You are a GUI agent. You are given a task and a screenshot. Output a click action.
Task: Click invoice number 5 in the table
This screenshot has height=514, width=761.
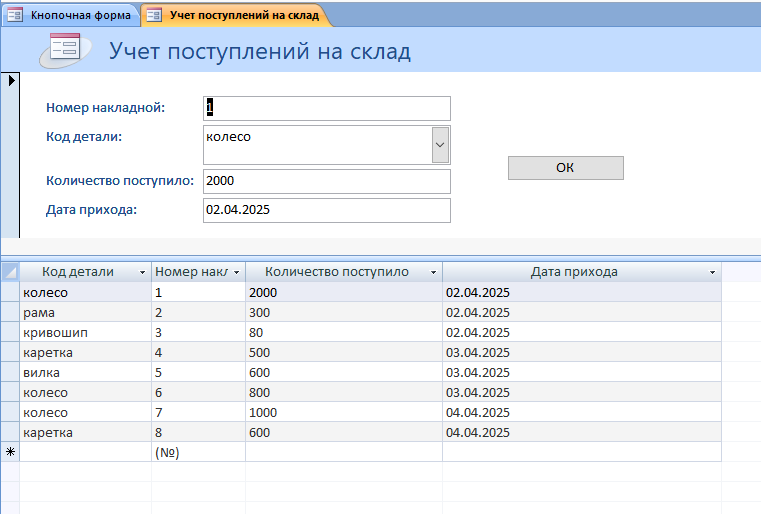(198, 372)
